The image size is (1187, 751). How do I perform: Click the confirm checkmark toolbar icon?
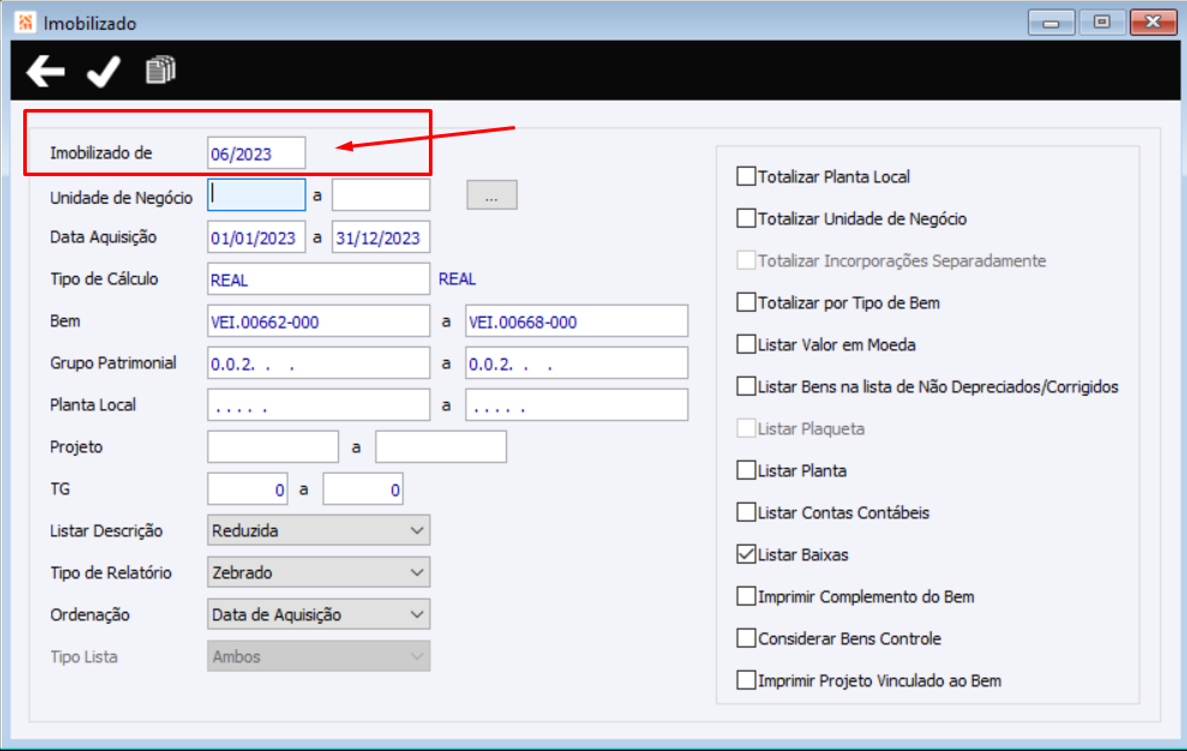[103, 71]
